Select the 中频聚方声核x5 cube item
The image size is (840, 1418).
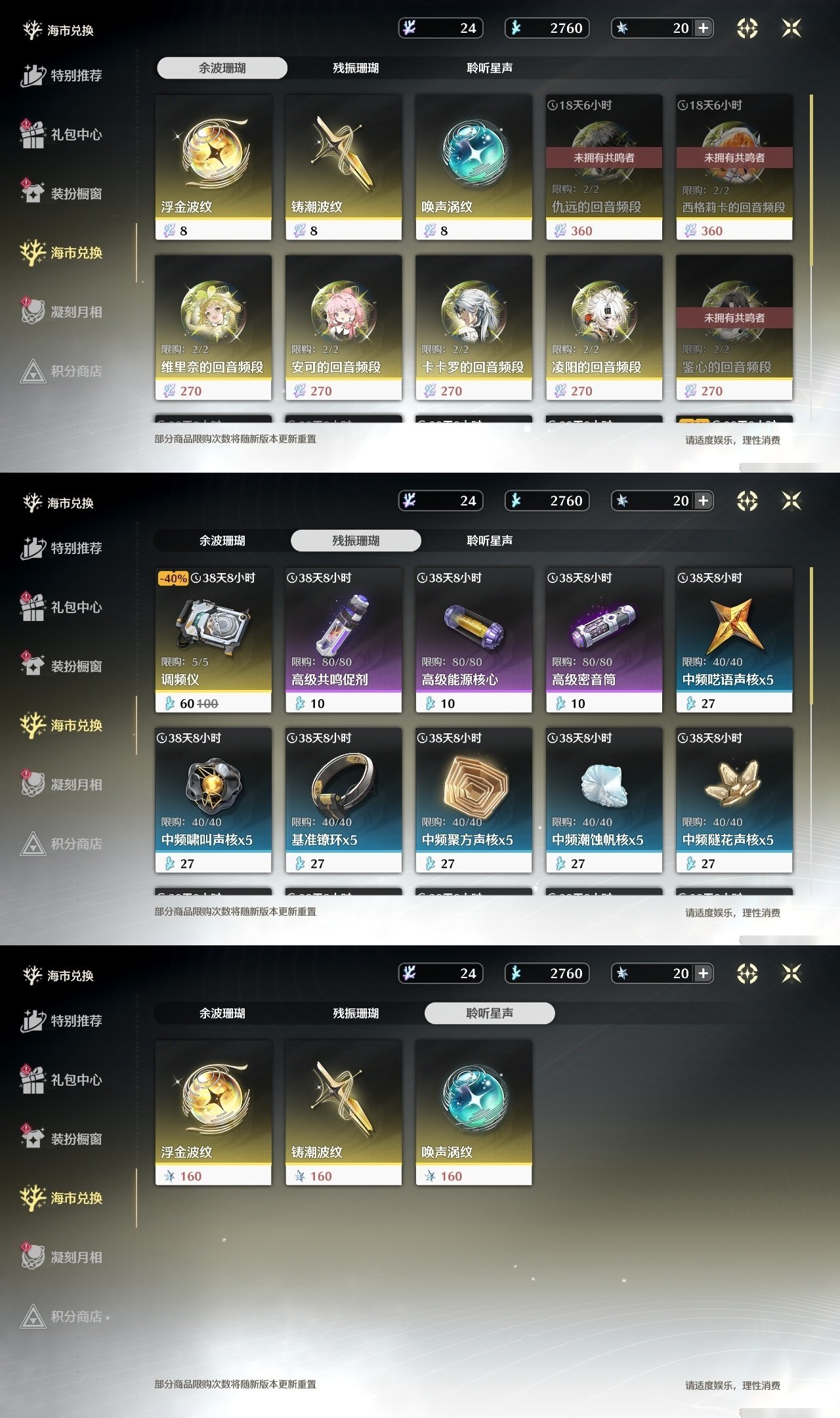point(474,800)
